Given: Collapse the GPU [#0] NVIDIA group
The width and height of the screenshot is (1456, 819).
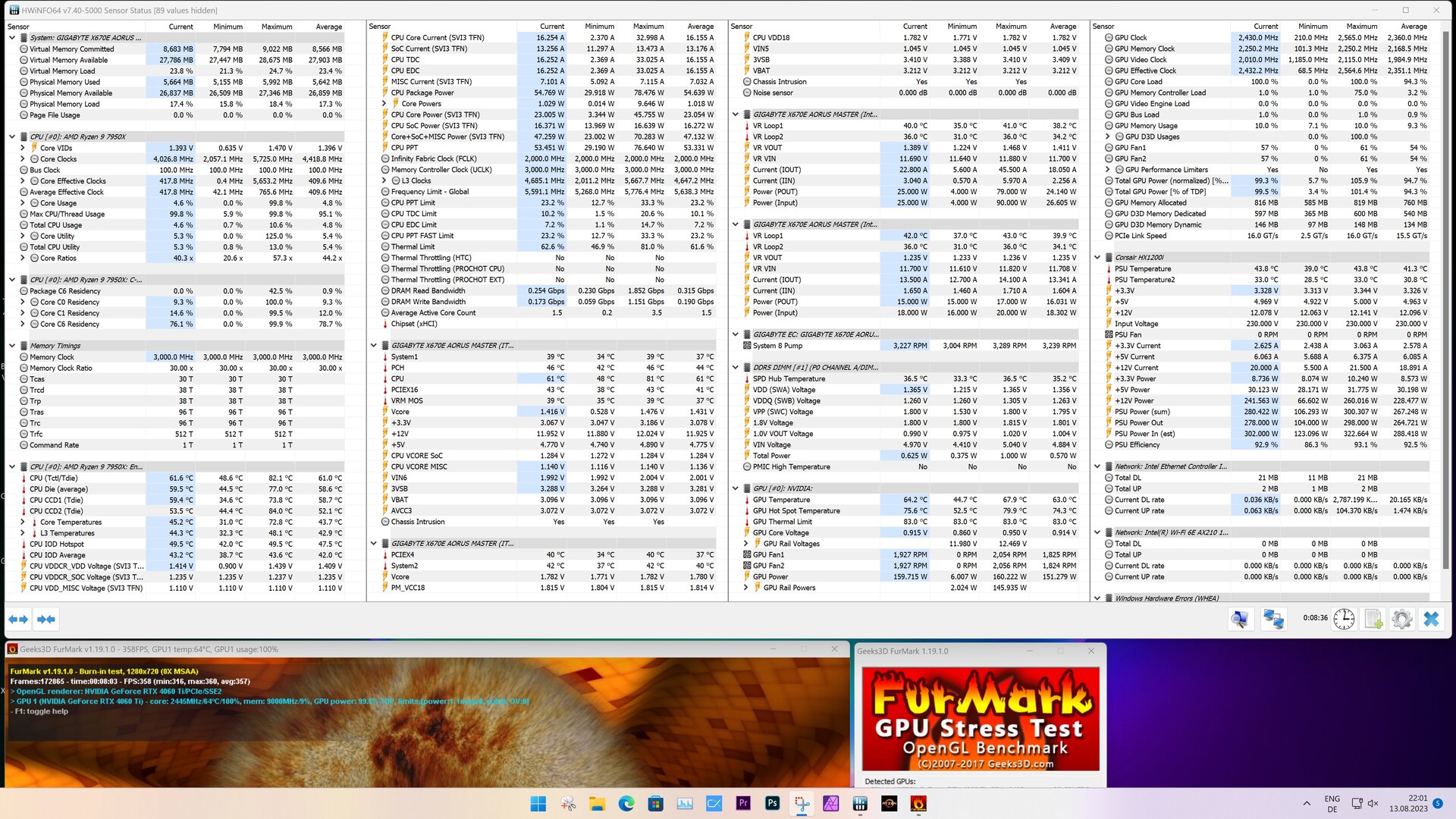Looking at the screenshot, I should (736, 489).
